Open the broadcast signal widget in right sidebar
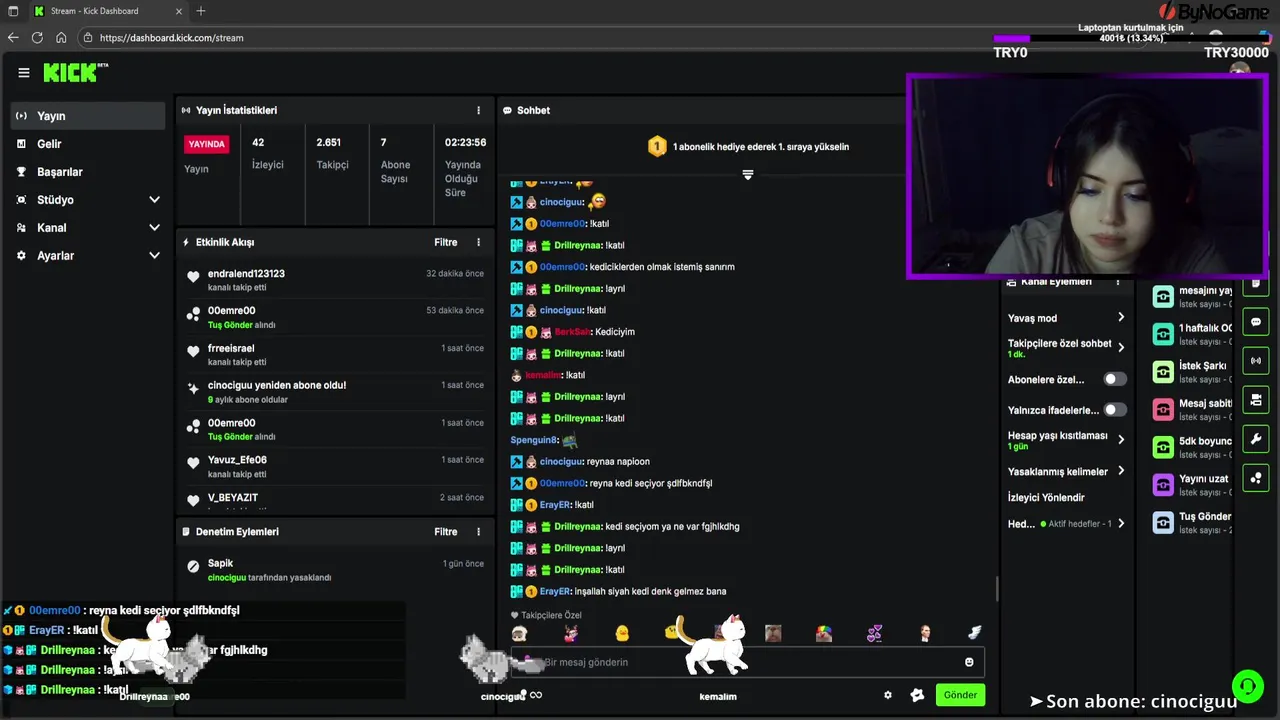This screenshot has width=1280, height=720. [x=1256, y=361]
